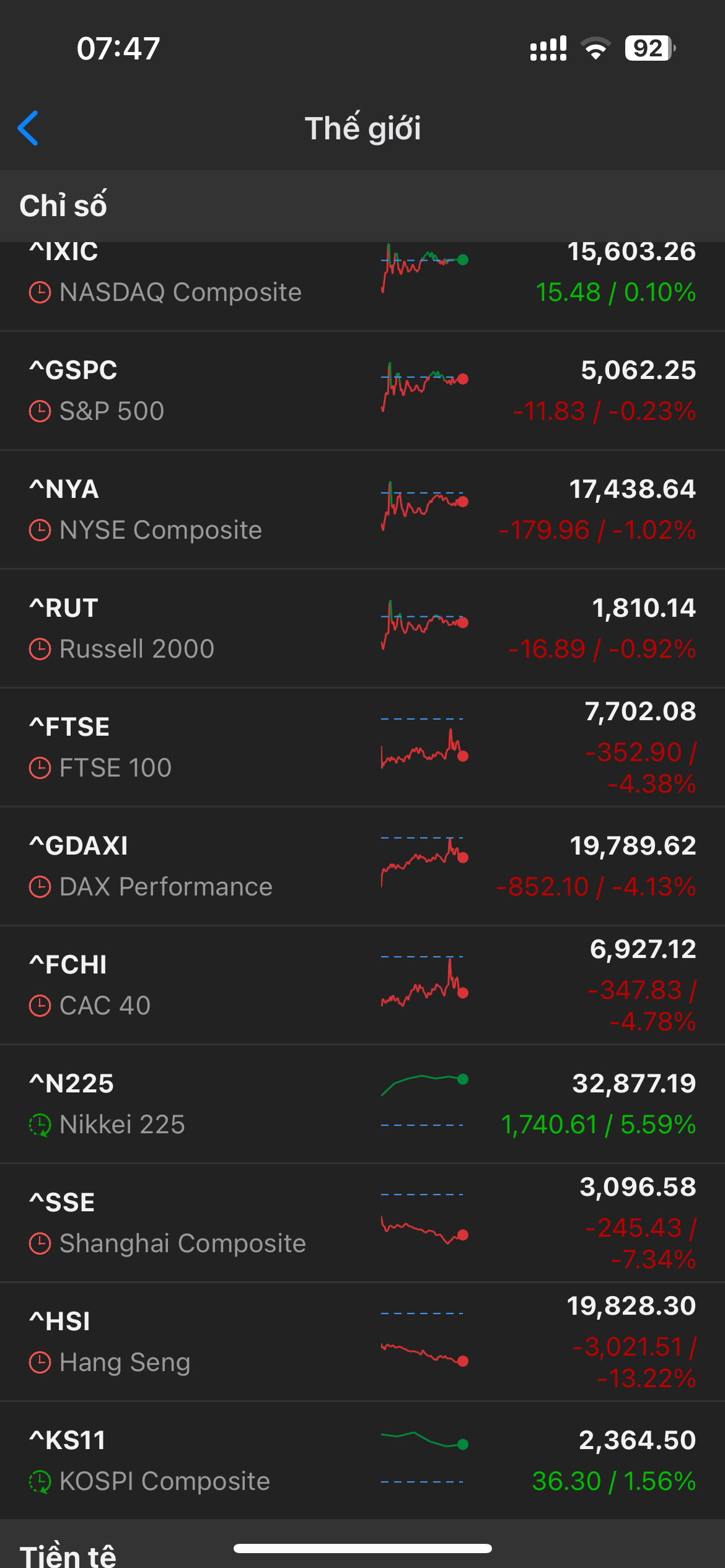Tap the Hang Seng price 19,828.30
Screen dimensions: 725x1568
tap(631, 1306)
